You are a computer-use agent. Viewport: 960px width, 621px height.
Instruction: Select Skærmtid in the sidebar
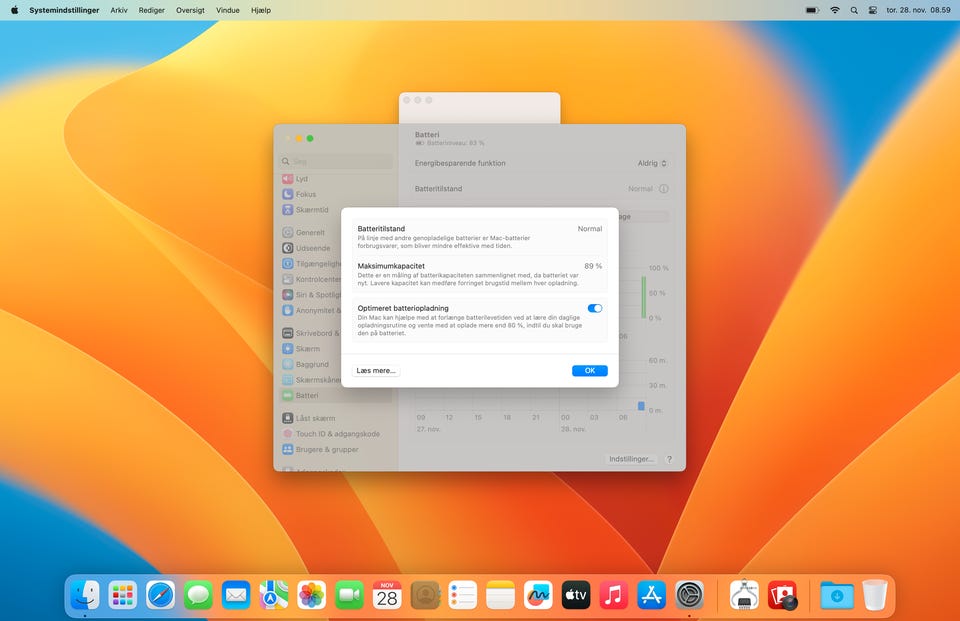pos(311,210)
